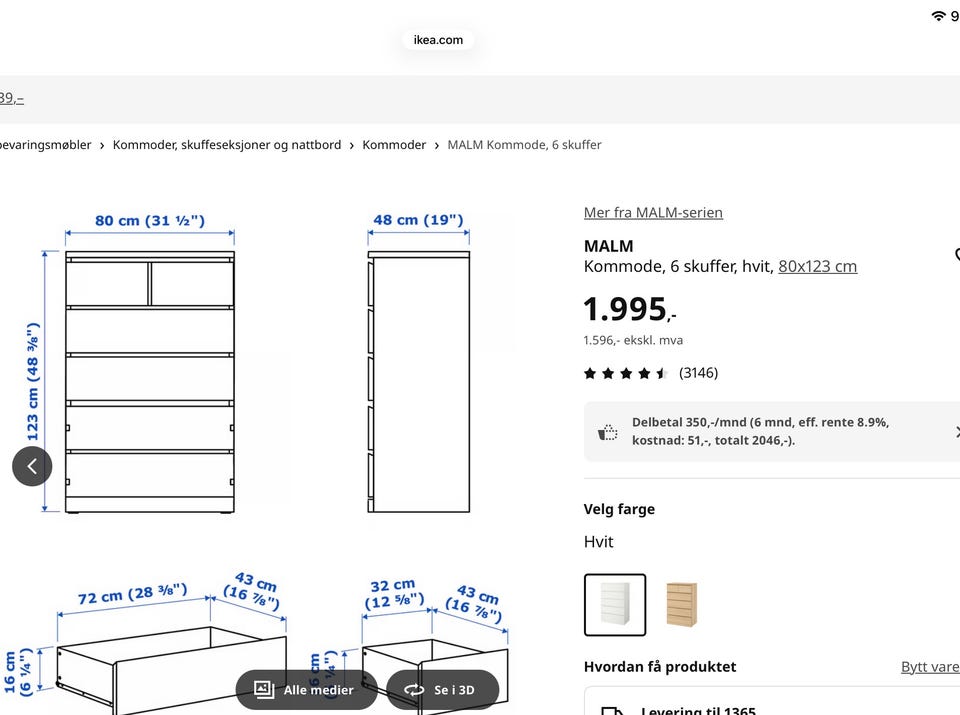Select the oak veneer color swatch
Viewport: 960px width, 715px height.
(681, 605)
